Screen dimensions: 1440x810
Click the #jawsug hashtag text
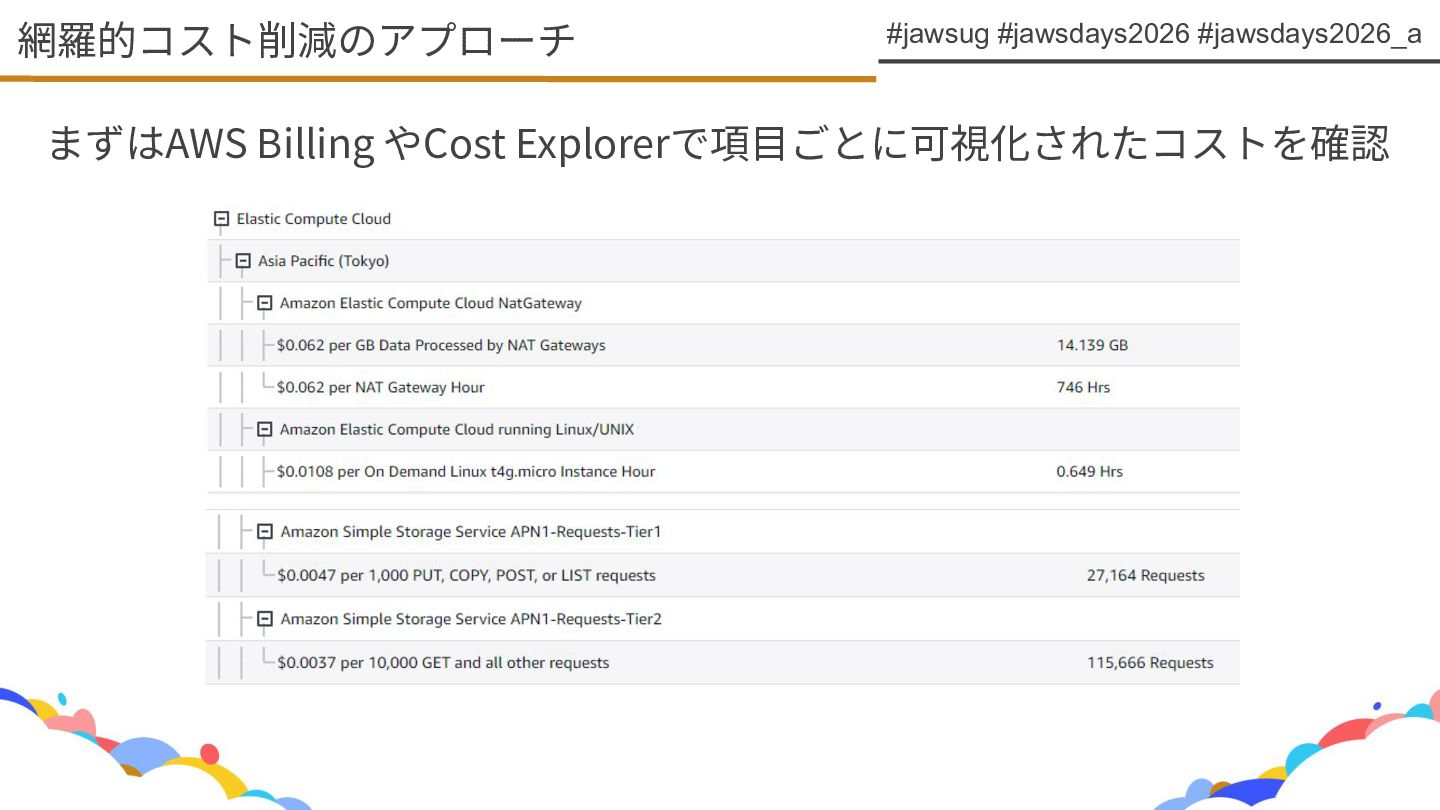coord(937,34)
